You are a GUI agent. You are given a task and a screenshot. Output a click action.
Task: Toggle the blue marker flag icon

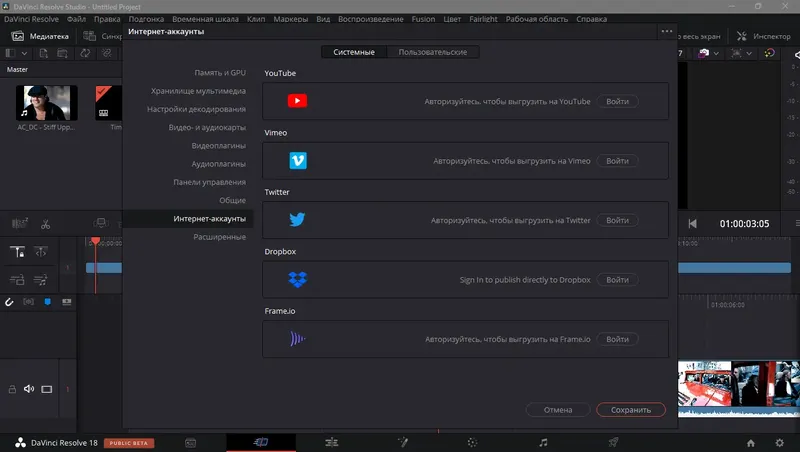(x=47, y=302)
